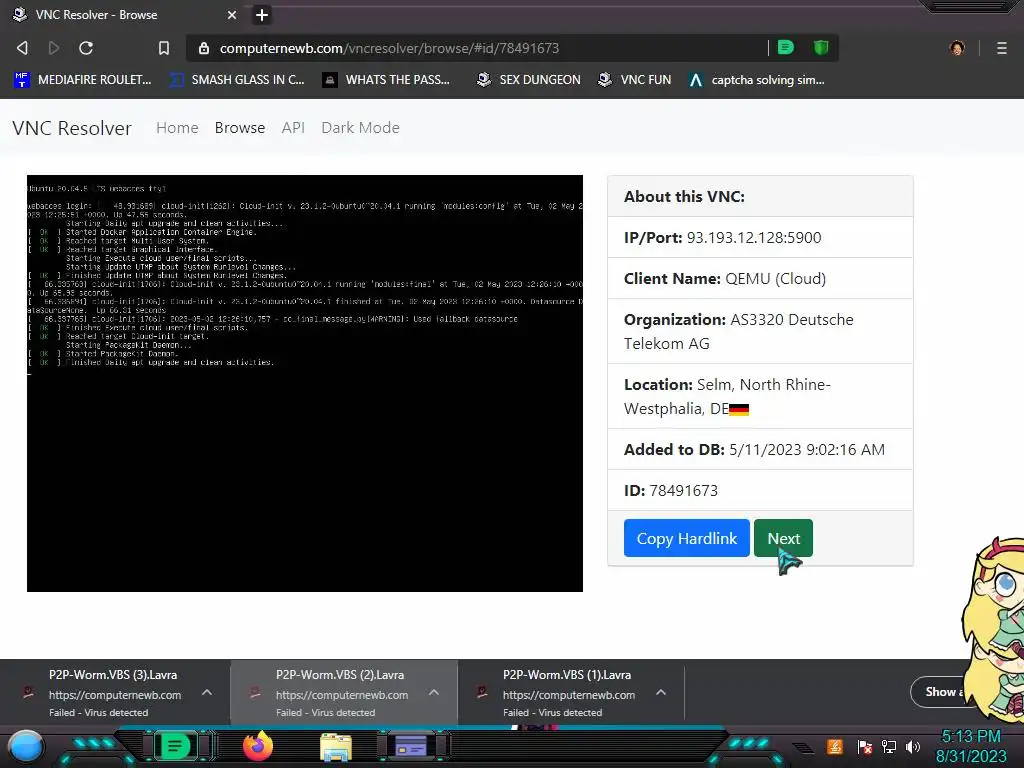Go to the Home nav item

coord(177,128)
